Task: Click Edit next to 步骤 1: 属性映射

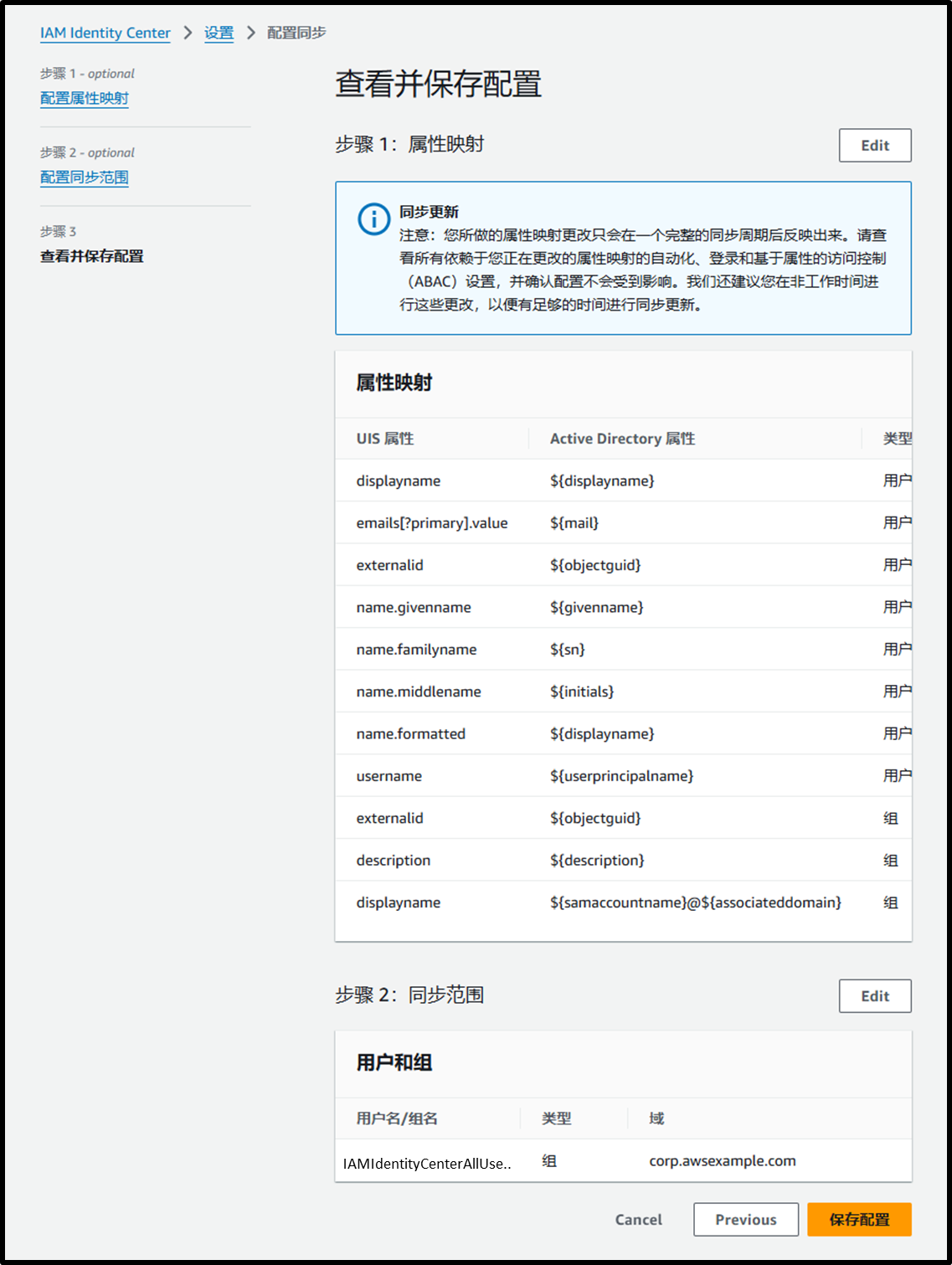Action: pos(875,145)
